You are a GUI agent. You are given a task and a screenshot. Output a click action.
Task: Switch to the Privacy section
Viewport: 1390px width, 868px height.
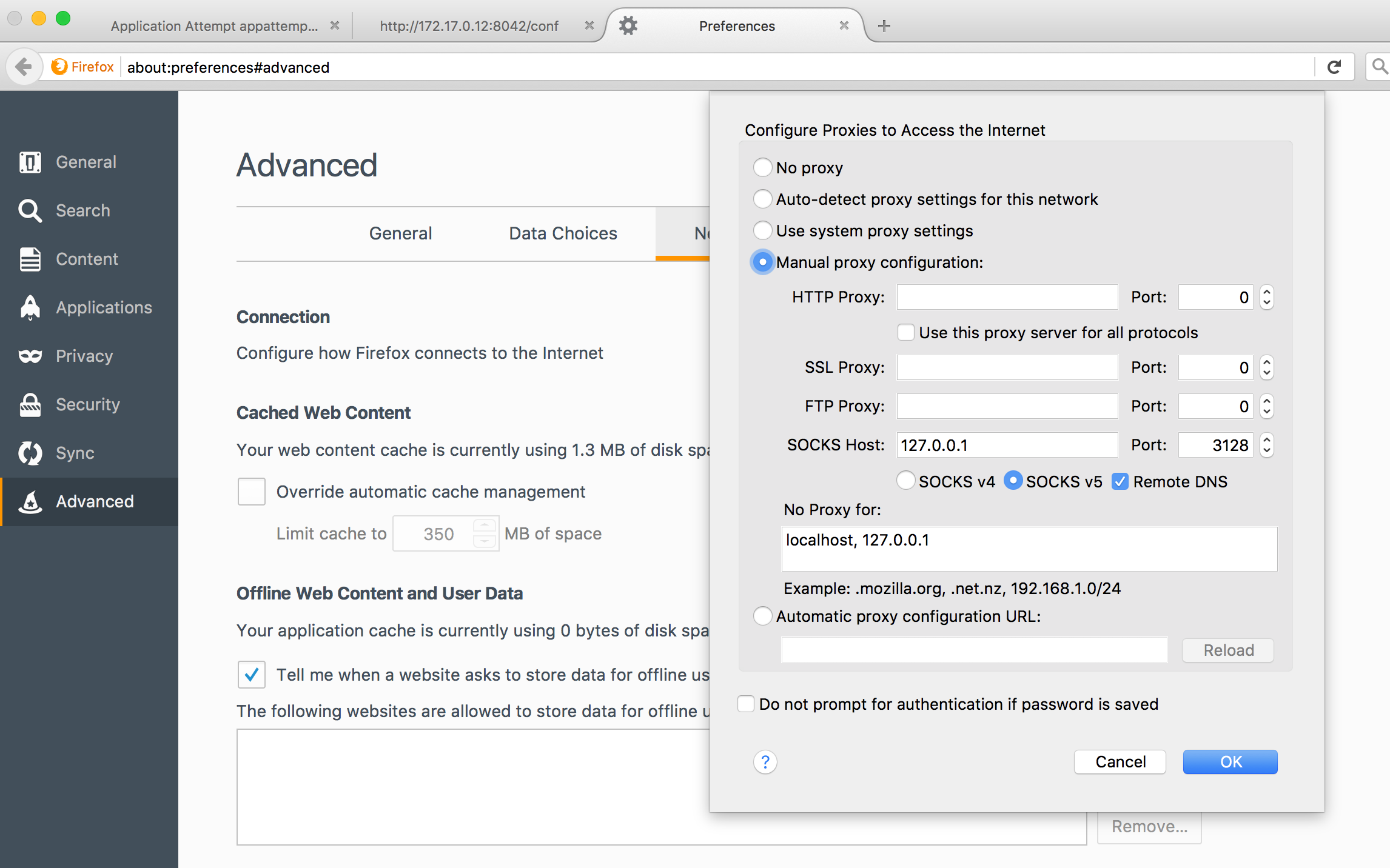(x=84, y=356)
